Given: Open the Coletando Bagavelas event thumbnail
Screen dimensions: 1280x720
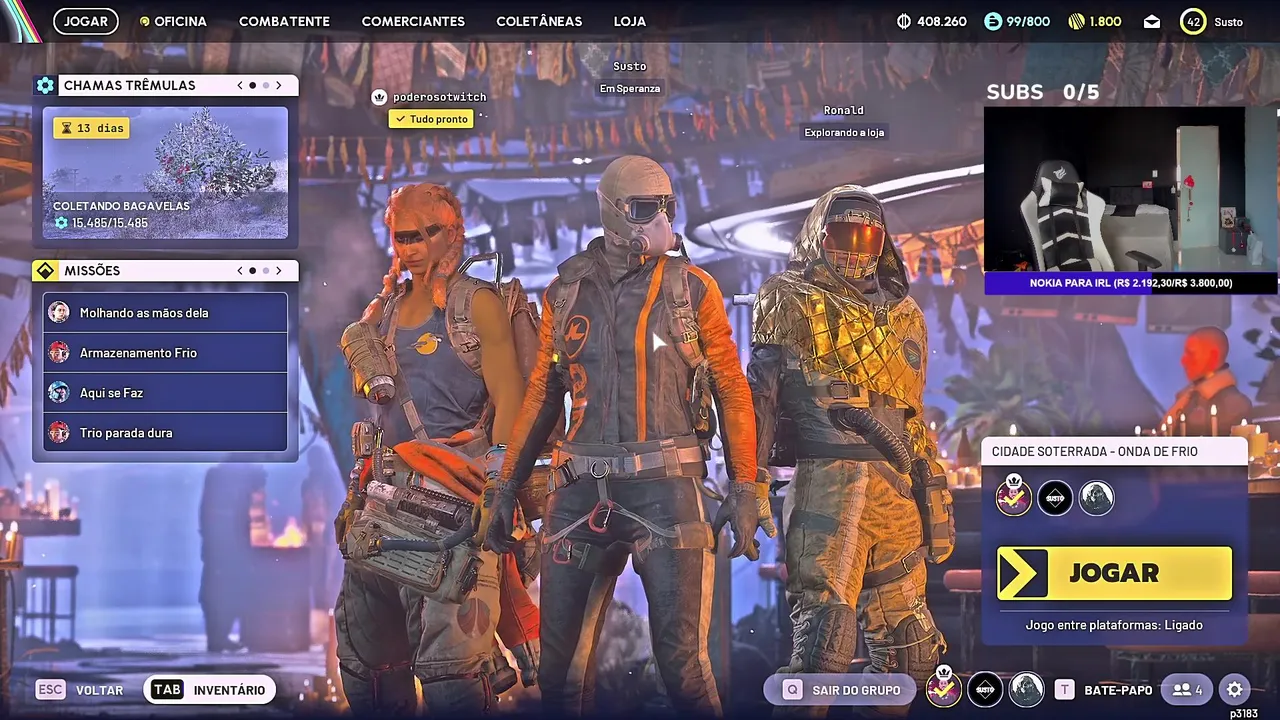Looking at the screenshot, I should 165,173.
